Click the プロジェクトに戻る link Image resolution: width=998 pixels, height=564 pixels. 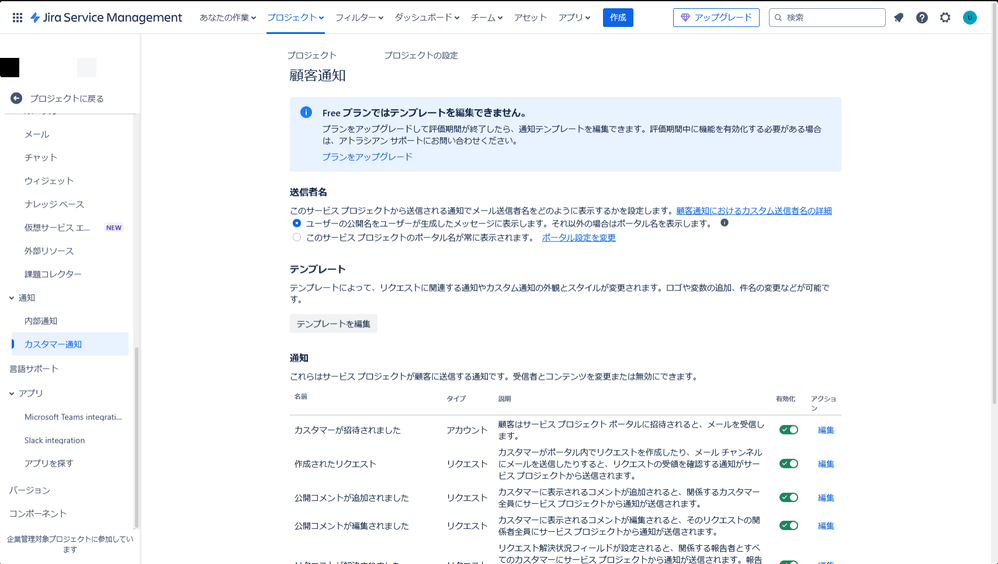tap(67, 99)
